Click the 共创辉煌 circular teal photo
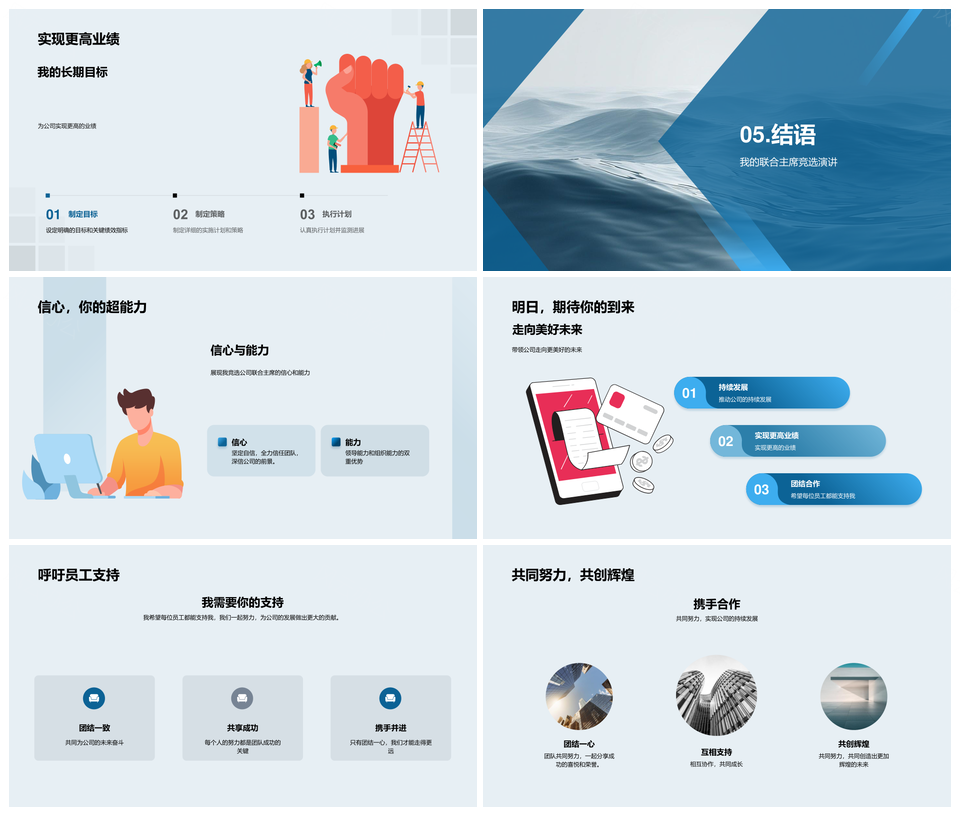The image size is (960, 816). pyautogui.click(x=853, y=696)
